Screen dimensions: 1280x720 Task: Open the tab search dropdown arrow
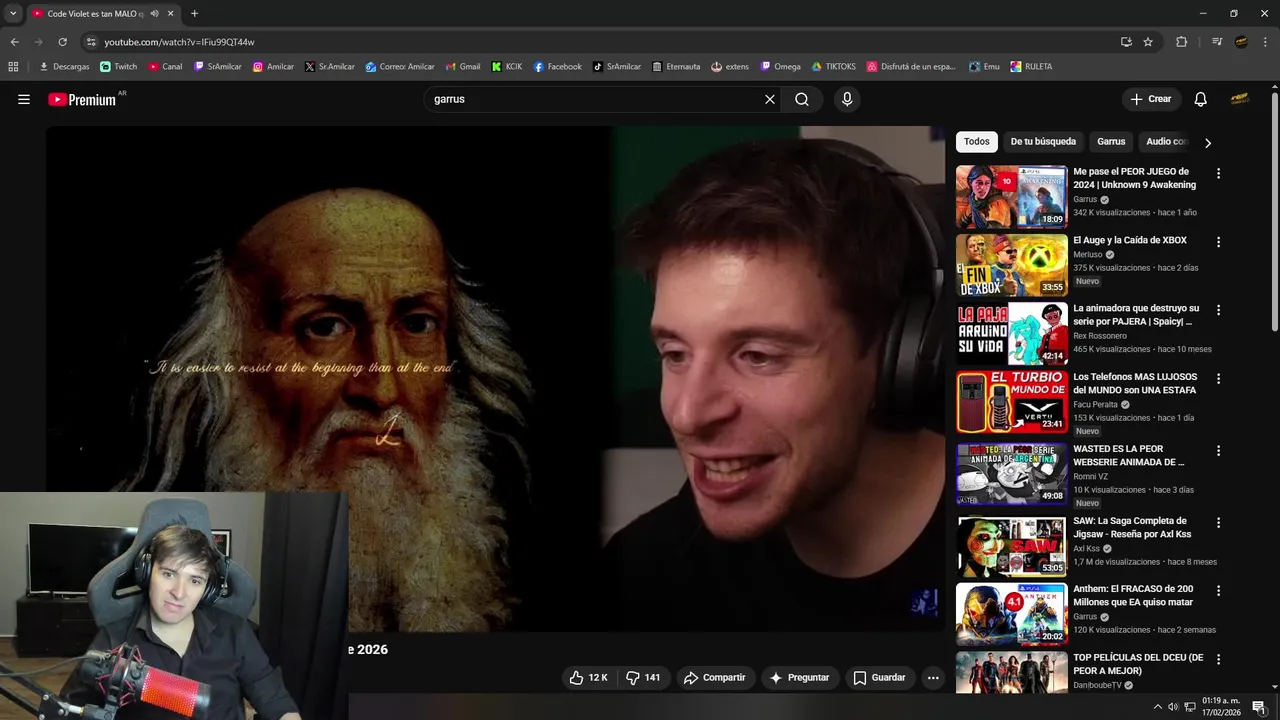click(13, 14)
